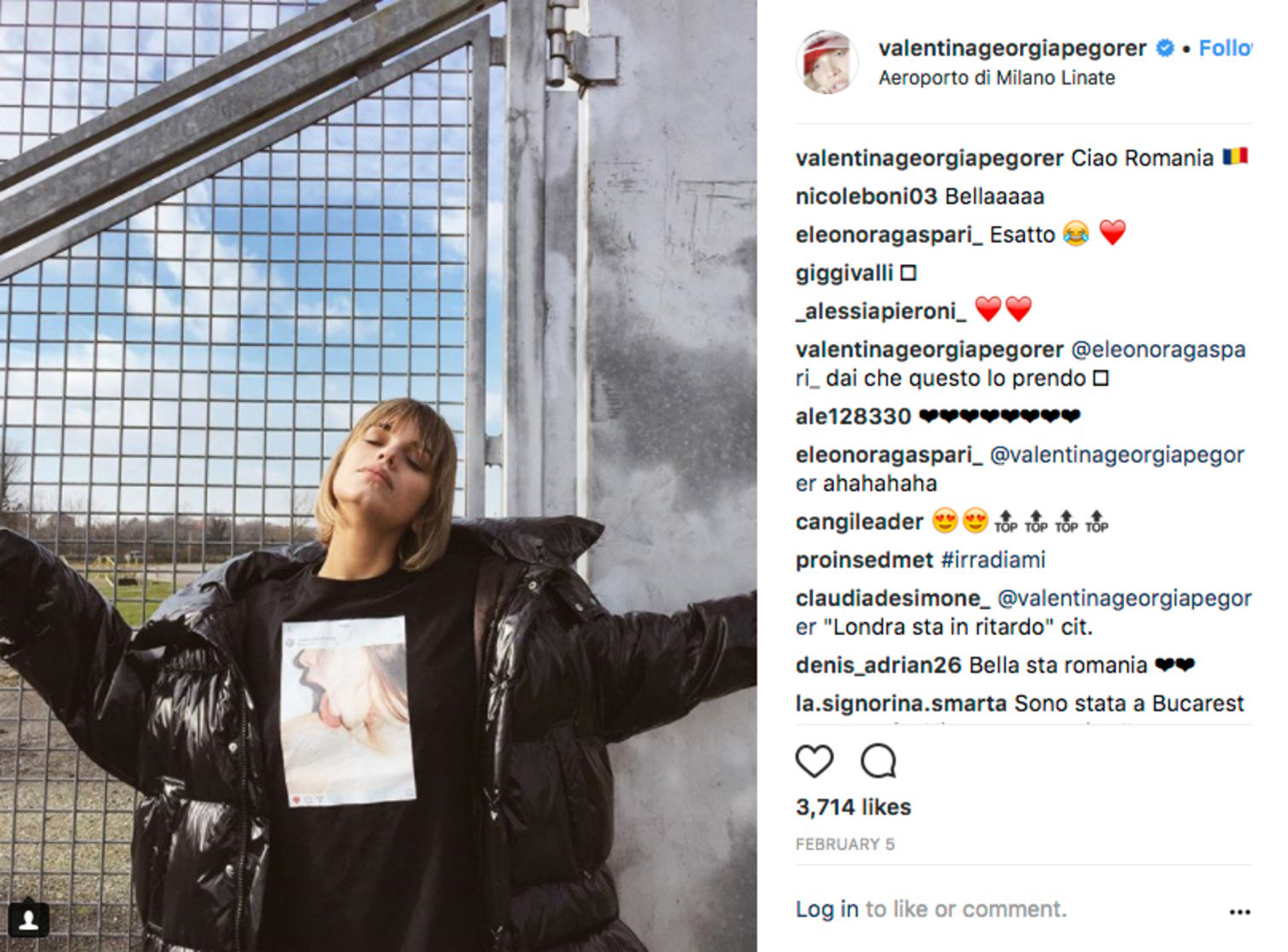1288x952 pixels.
Task: Go to claudiadesimone_'s profile
Action: [x=892, y=599]
